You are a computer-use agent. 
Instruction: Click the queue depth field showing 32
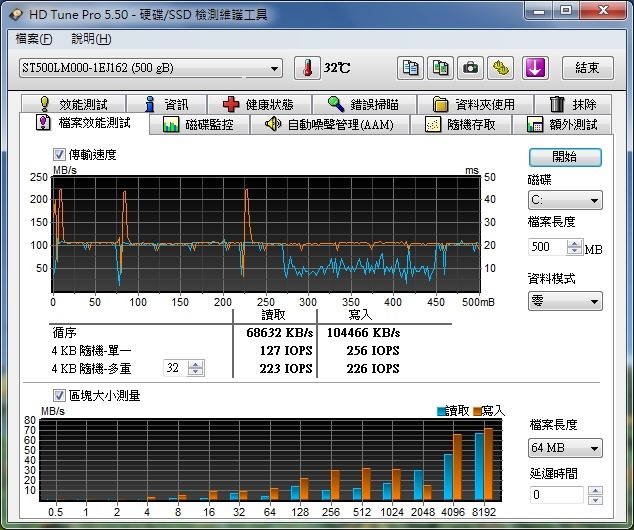pos(176,368)
